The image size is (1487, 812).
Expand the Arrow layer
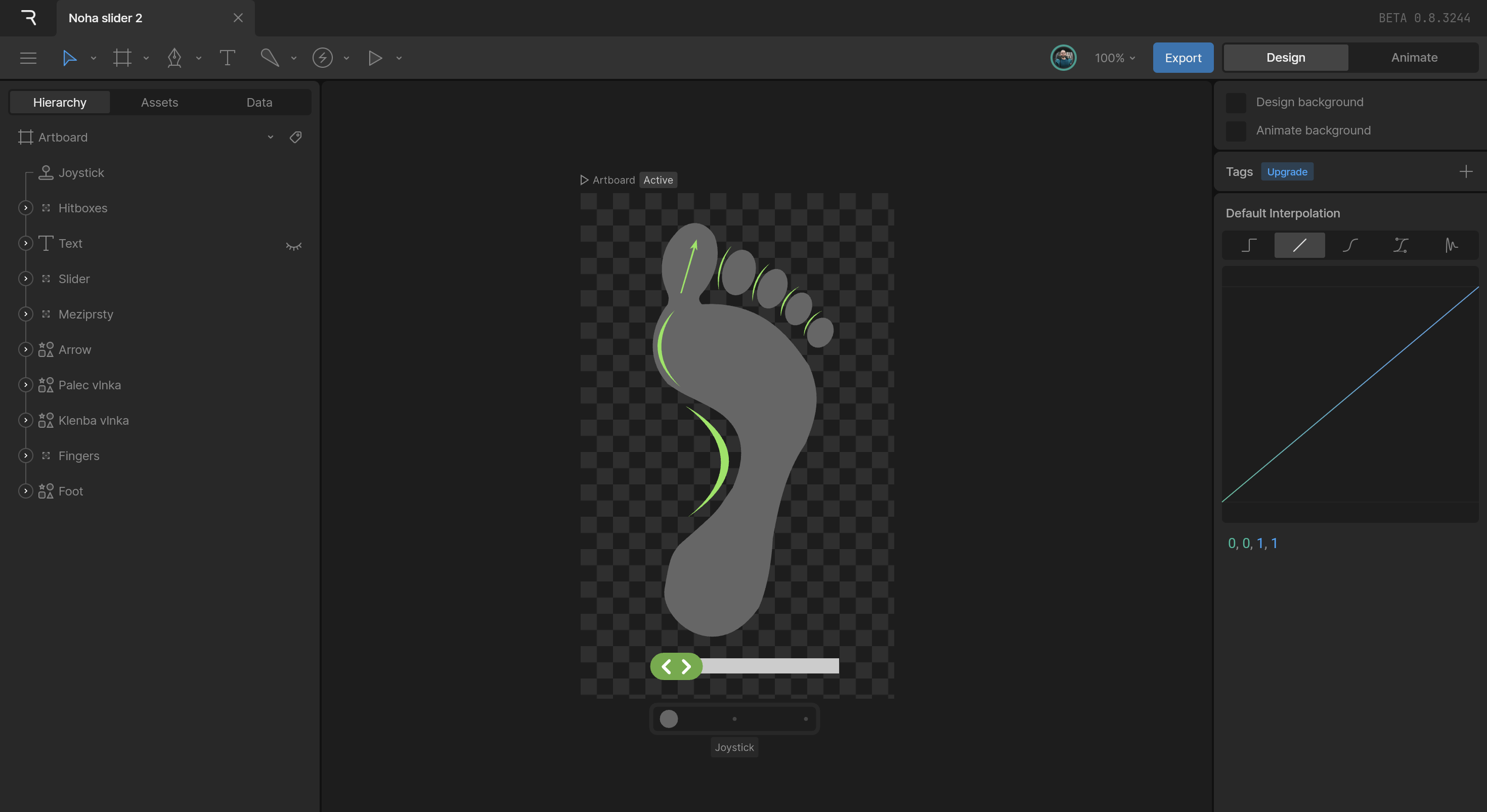[x=25, y=350]
